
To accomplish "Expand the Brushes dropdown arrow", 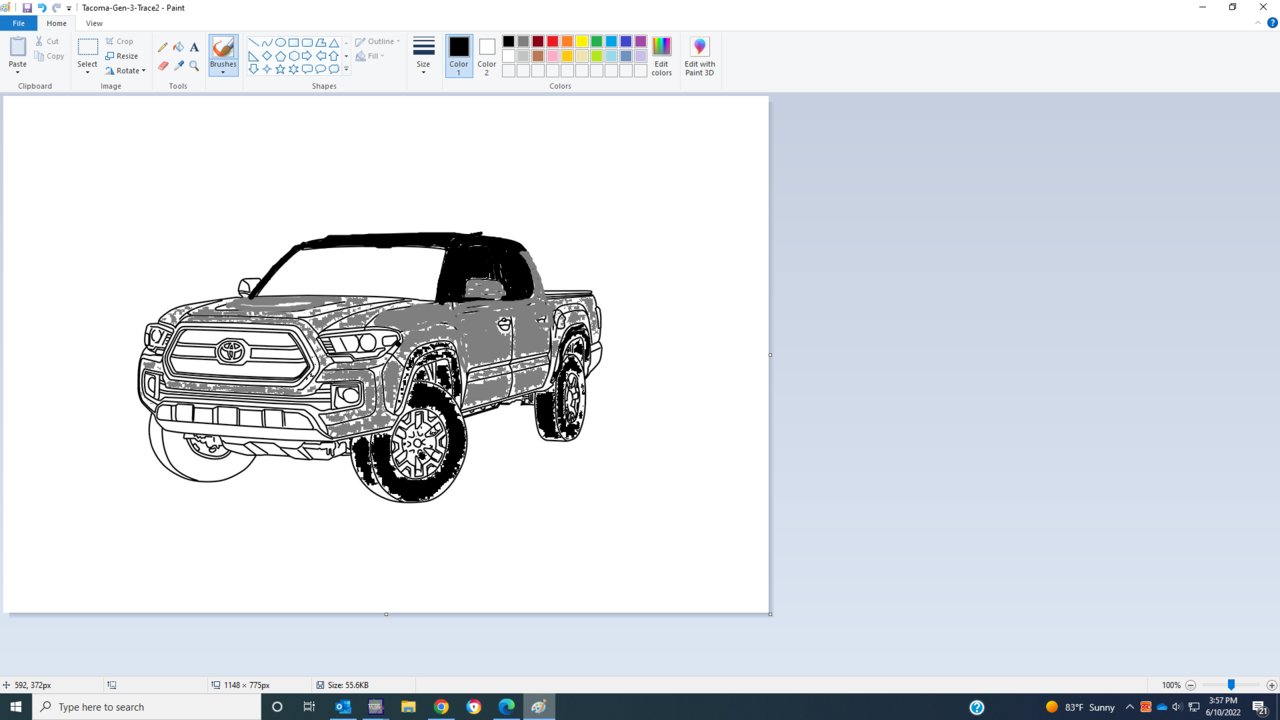I will click(x=223, y=71).
